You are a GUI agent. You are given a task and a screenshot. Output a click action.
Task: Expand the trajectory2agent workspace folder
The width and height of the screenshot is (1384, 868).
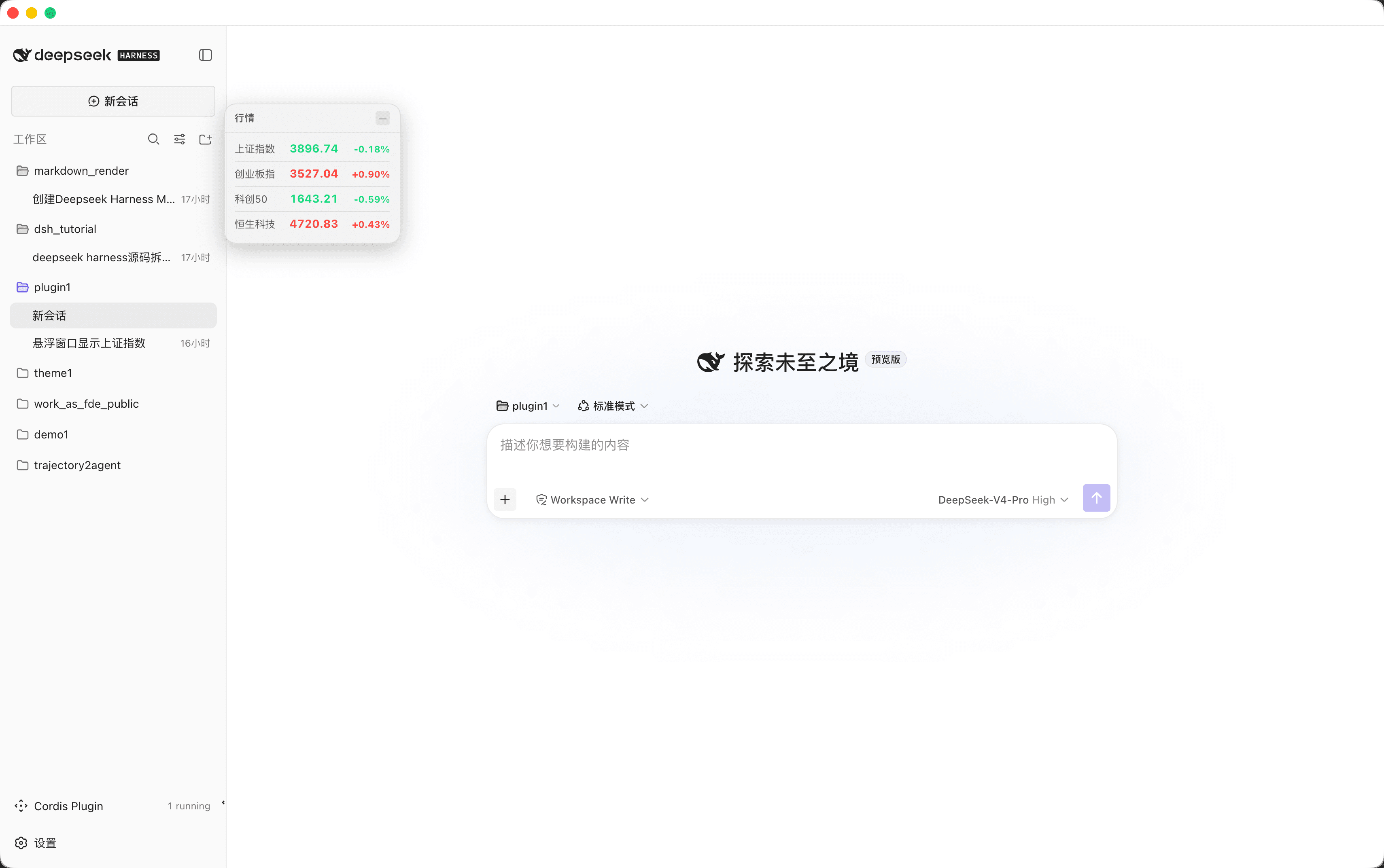113,465
